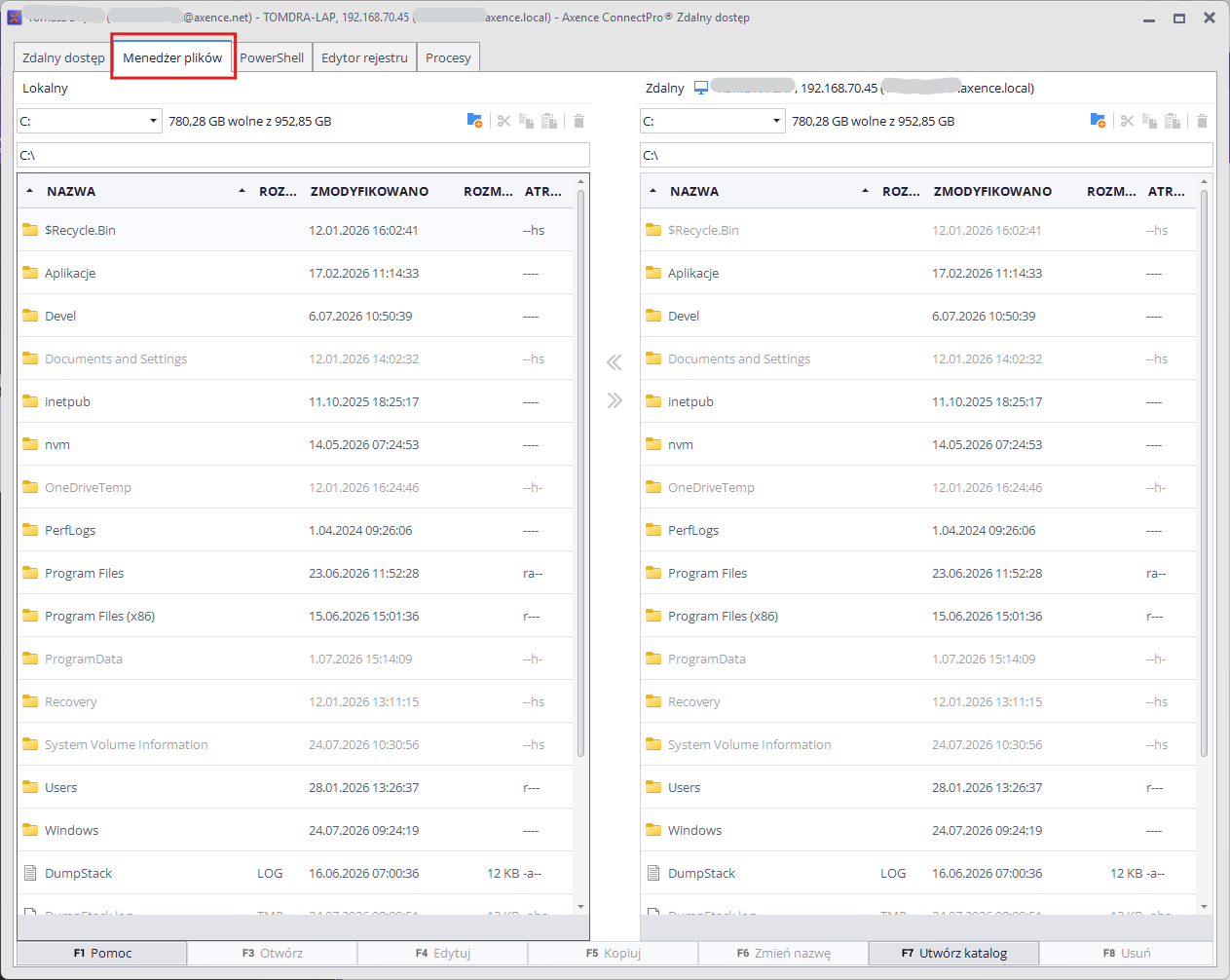Select local Aplikacje folder
This screenshot has height=980, width=1230.
[295, 273]
